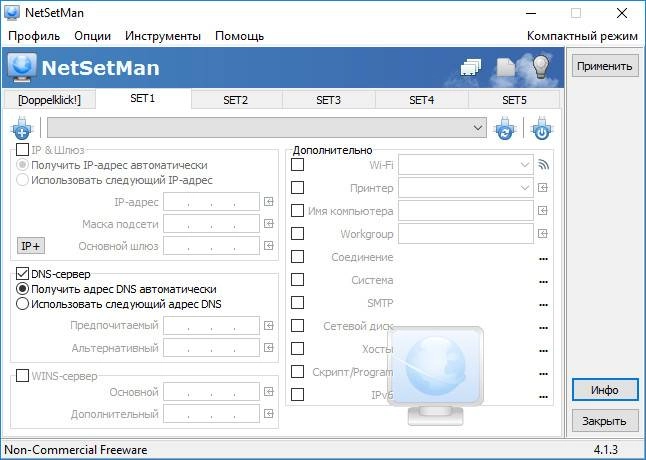Click the refresh network adapters icon
646x460 pixels.
[x=505, y=128]
